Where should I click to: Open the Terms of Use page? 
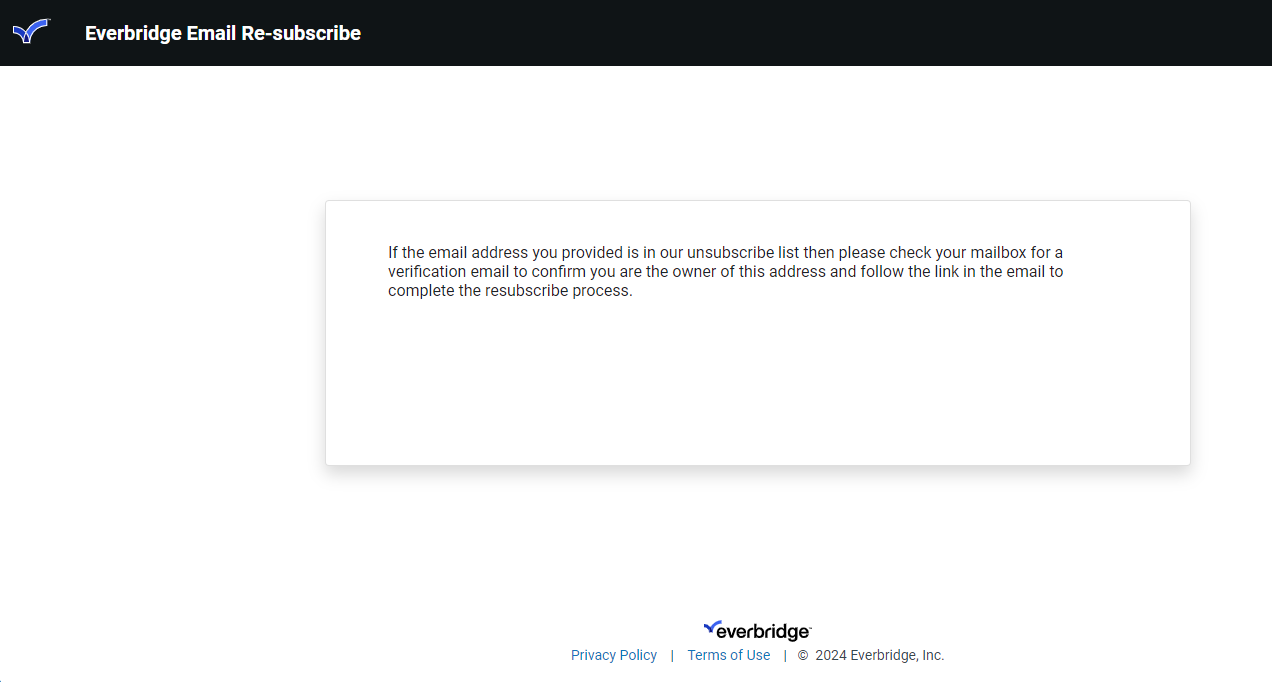point(728,655)
